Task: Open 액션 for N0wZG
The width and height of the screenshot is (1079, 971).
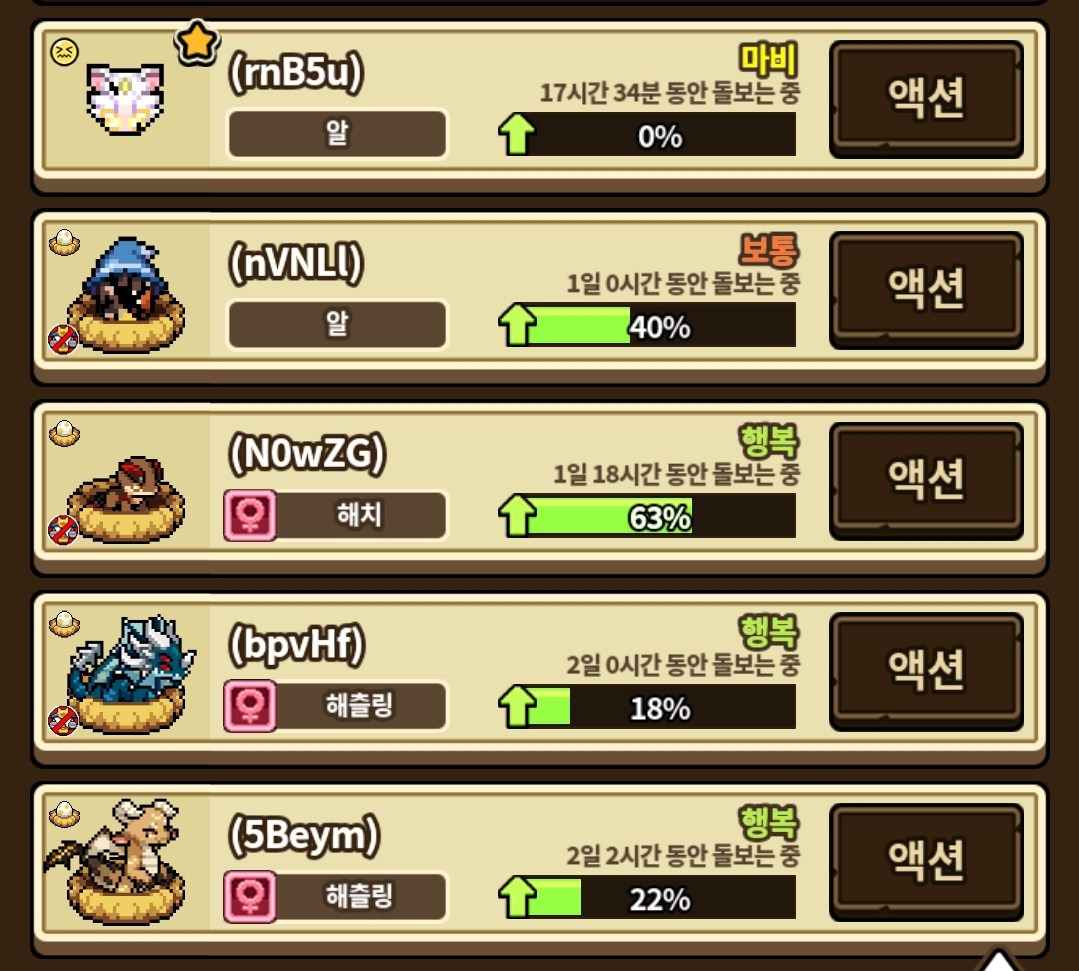Action: [926, 480]
